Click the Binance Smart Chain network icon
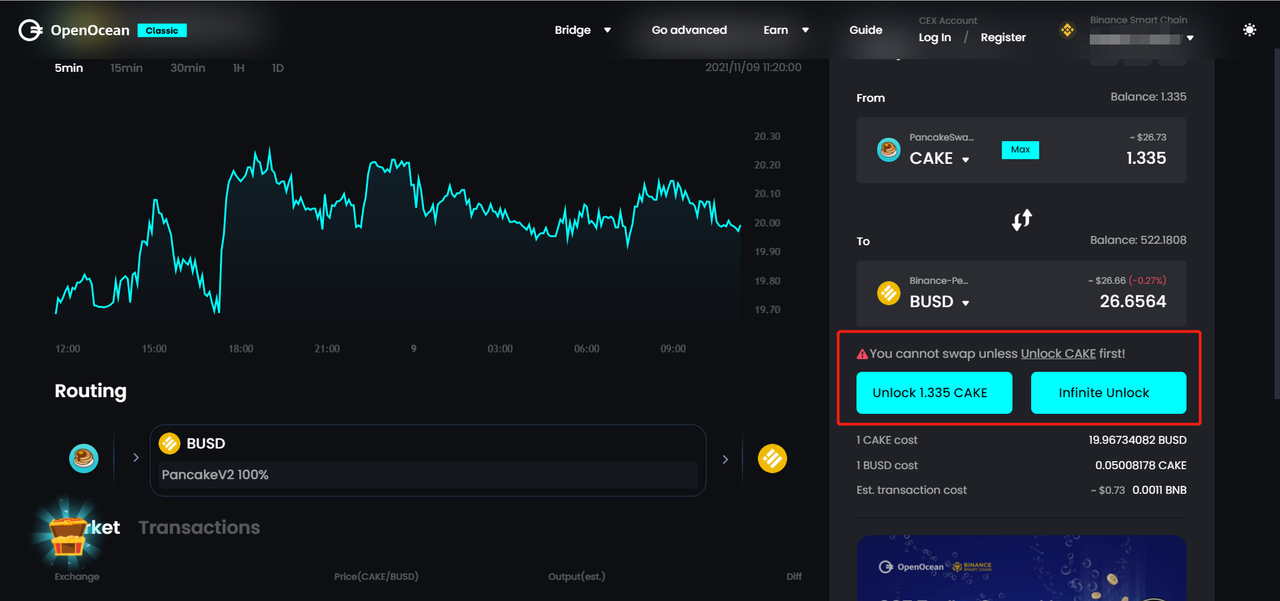1280x601 pixels. pos(1067,31)
